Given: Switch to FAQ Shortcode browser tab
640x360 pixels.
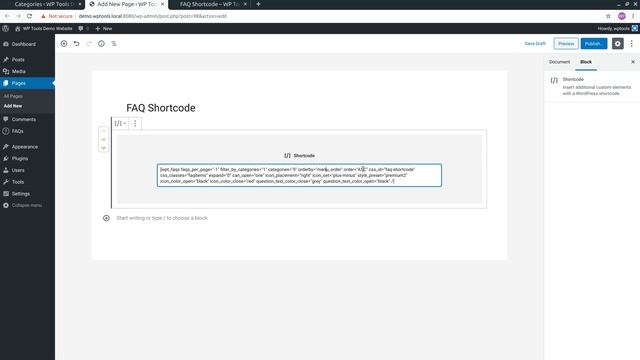Looking at the screenshot, I should (209, 4).
